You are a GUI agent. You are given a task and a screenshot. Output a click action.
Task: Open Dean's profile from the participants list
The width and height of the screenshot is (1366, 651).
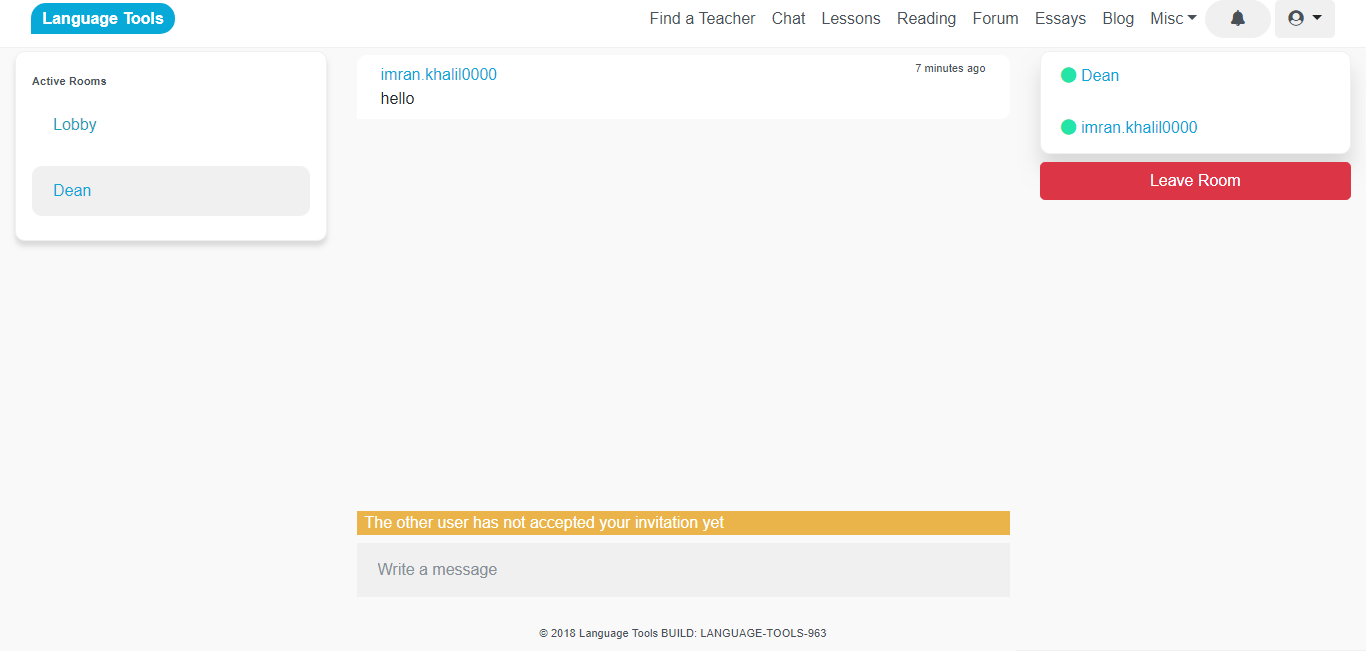coord(1100,76)
